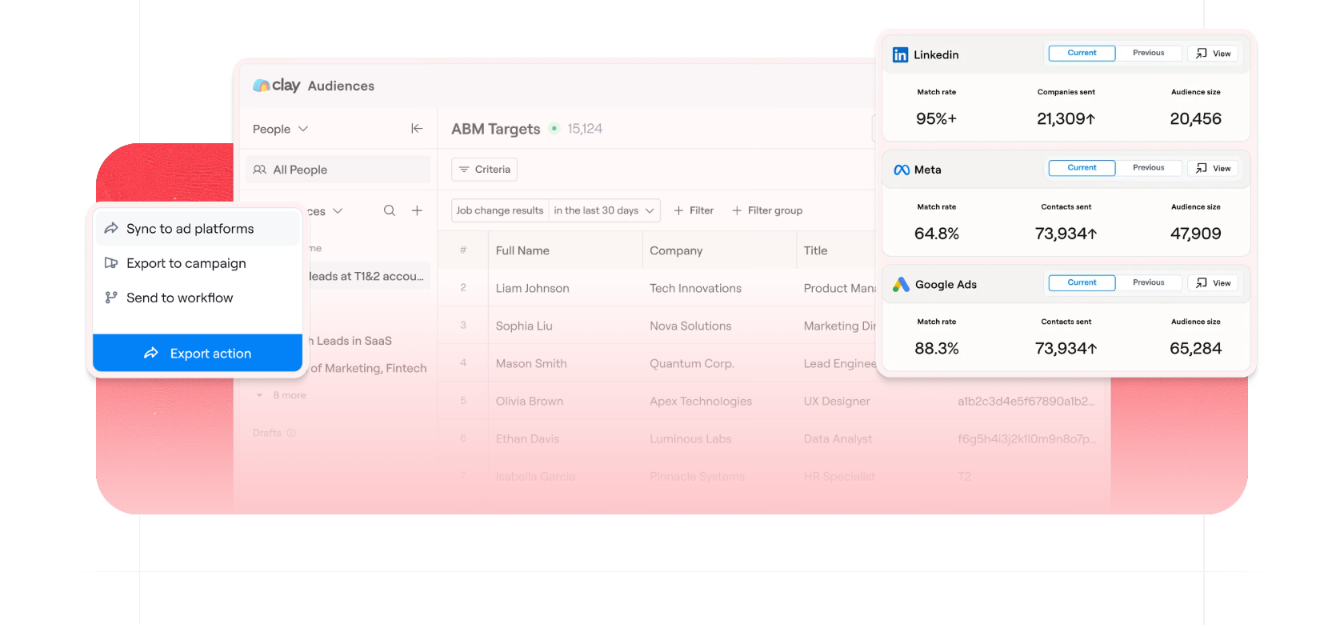This screenshot has width=1337, height=625.
Task: Click the Filter group button
Action: click(767, 210)
